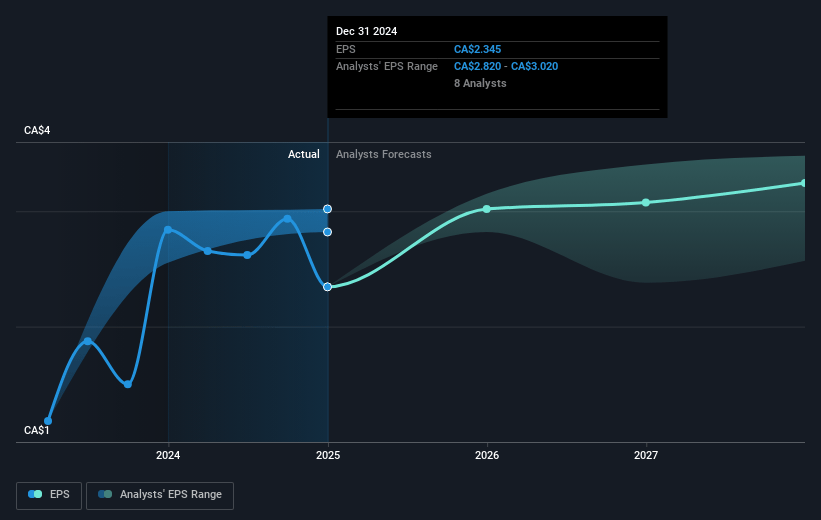Click the EPS dip point before 2024
This screenshot has width=821, height=520.
(x=128, y=384)
